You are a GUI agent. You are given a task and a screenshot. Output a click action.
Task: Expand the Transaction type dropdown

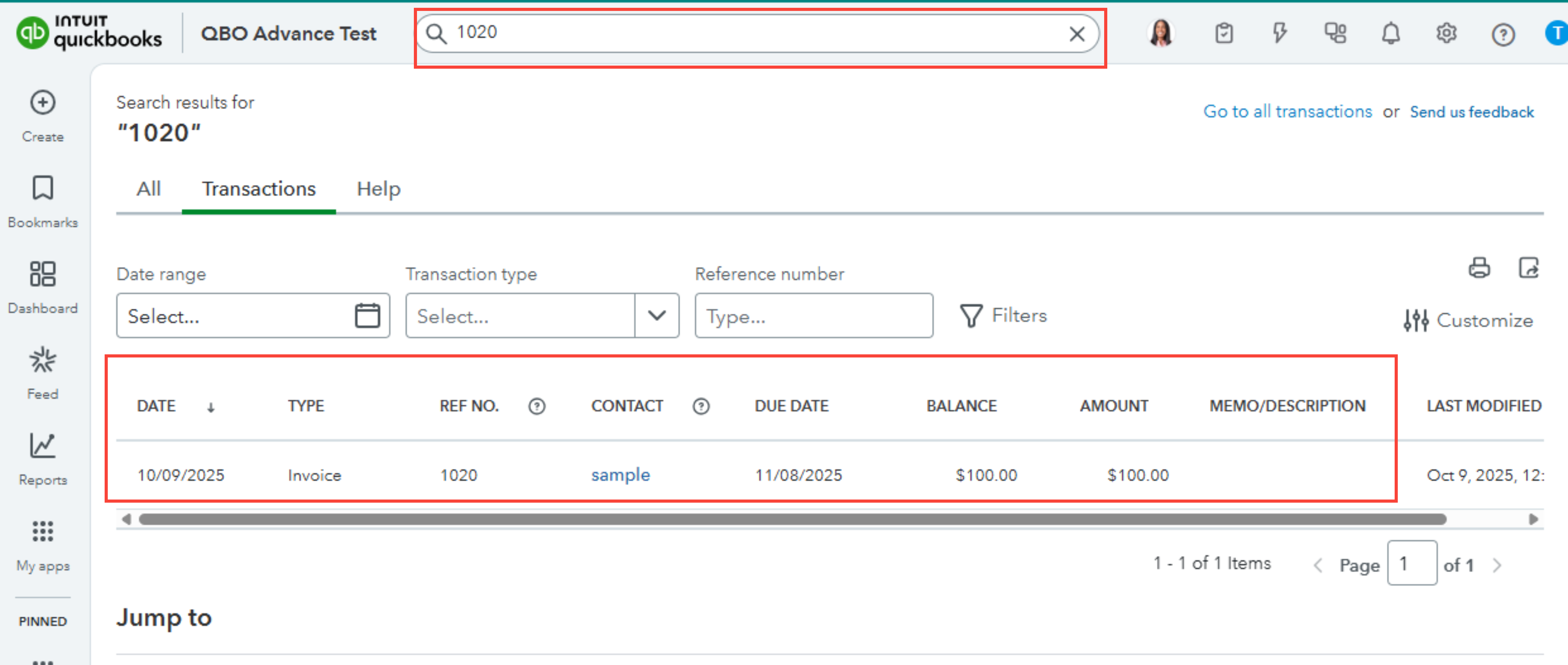pos(656,316)
